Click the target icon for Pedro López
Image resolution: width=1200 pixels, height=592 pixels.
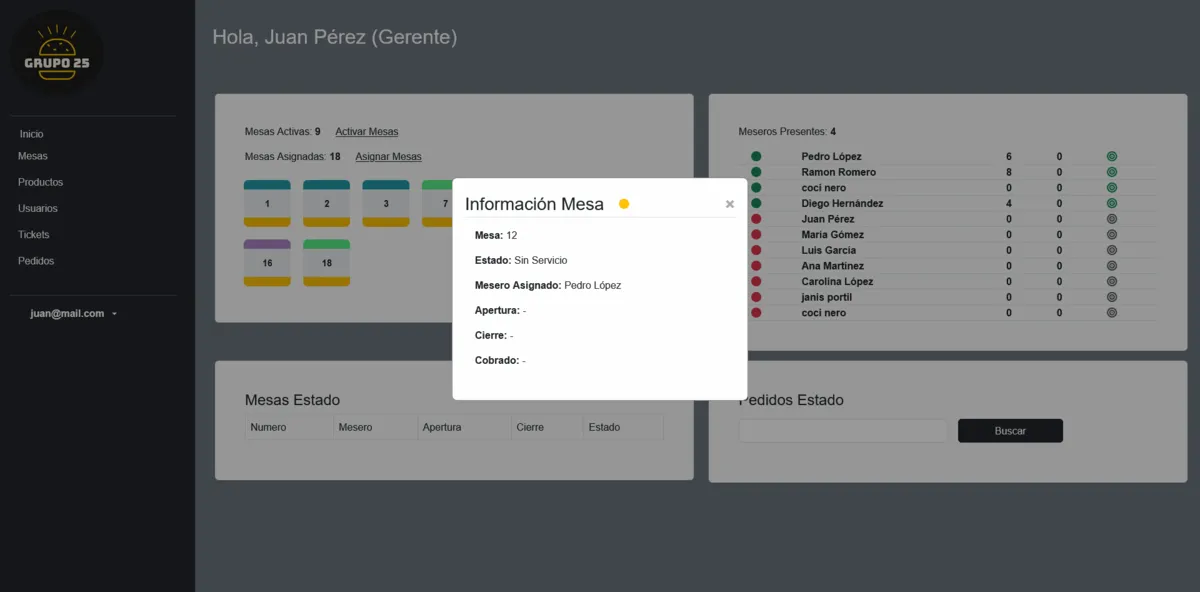point(1111,157)
